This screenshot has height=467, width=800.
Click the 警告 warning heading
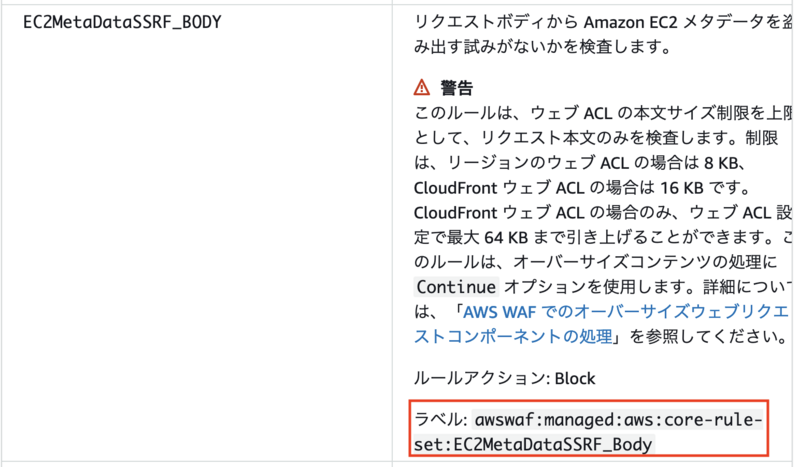(457, 88)
